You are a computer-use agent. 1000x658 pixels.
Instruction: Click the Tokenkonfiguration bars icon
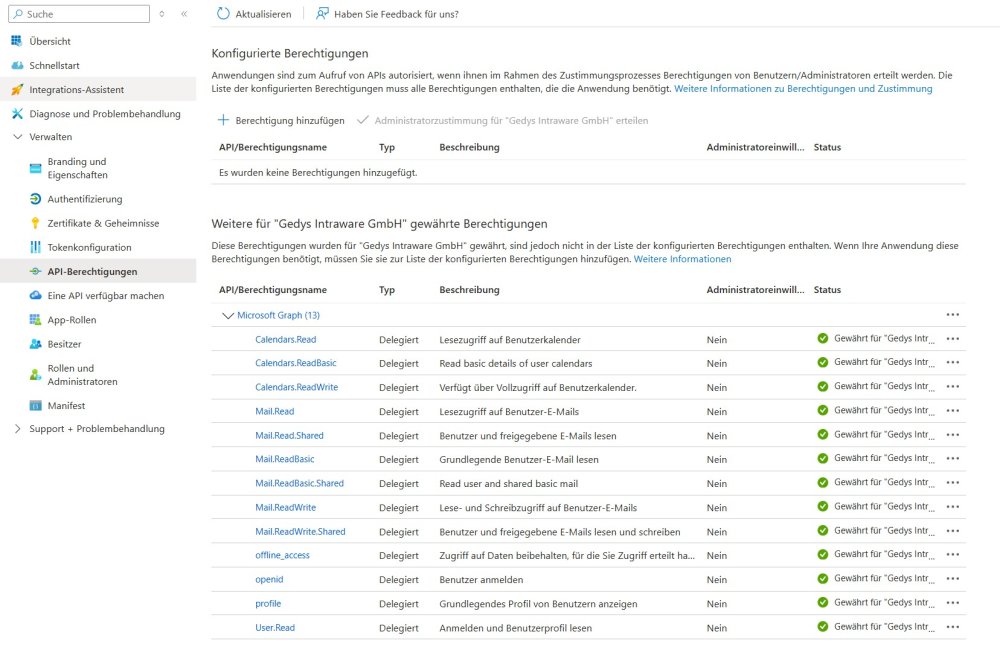35,247
